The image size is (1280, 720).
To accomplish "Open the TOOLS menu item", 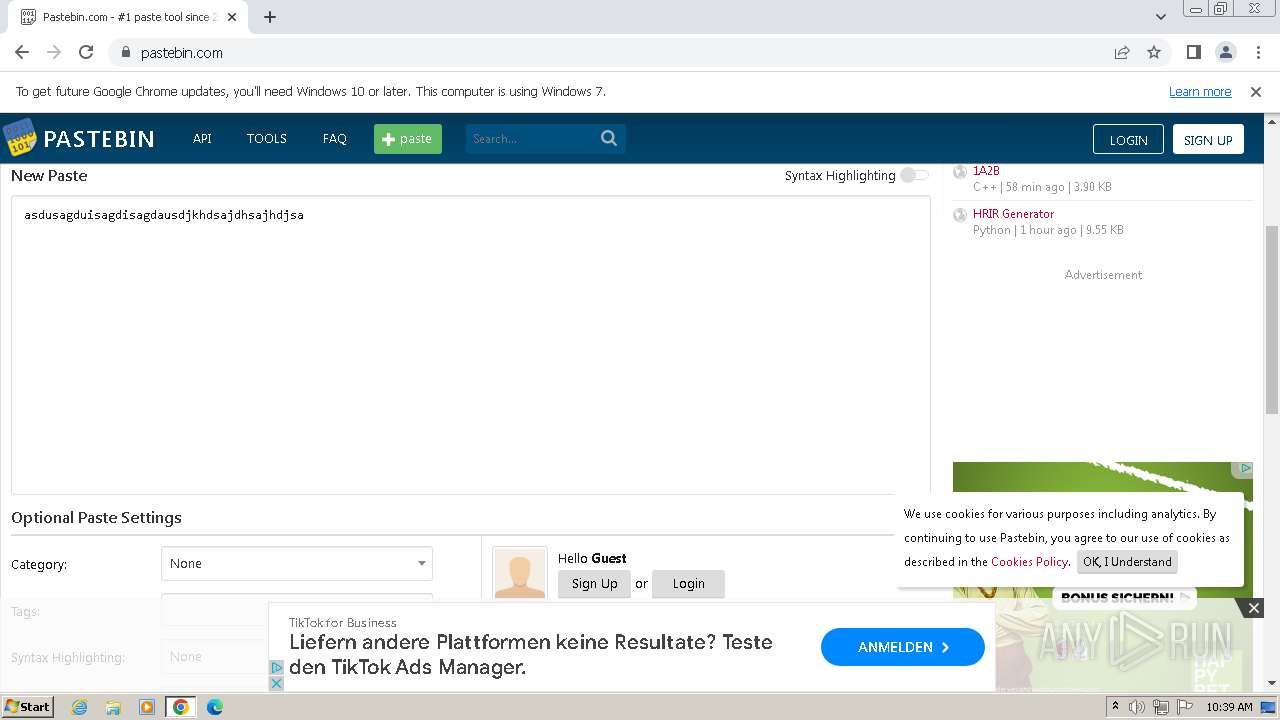I will [267, 139].
